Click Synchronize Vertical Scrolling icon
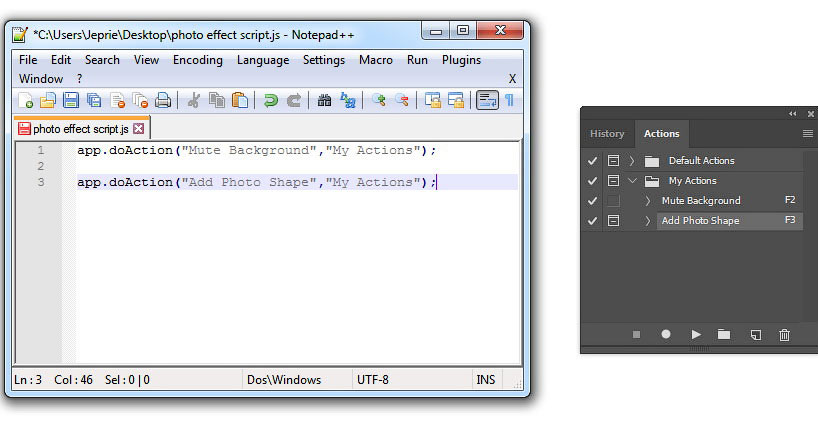This screenshot has width=818, height=430. click(x=432, y=100)
